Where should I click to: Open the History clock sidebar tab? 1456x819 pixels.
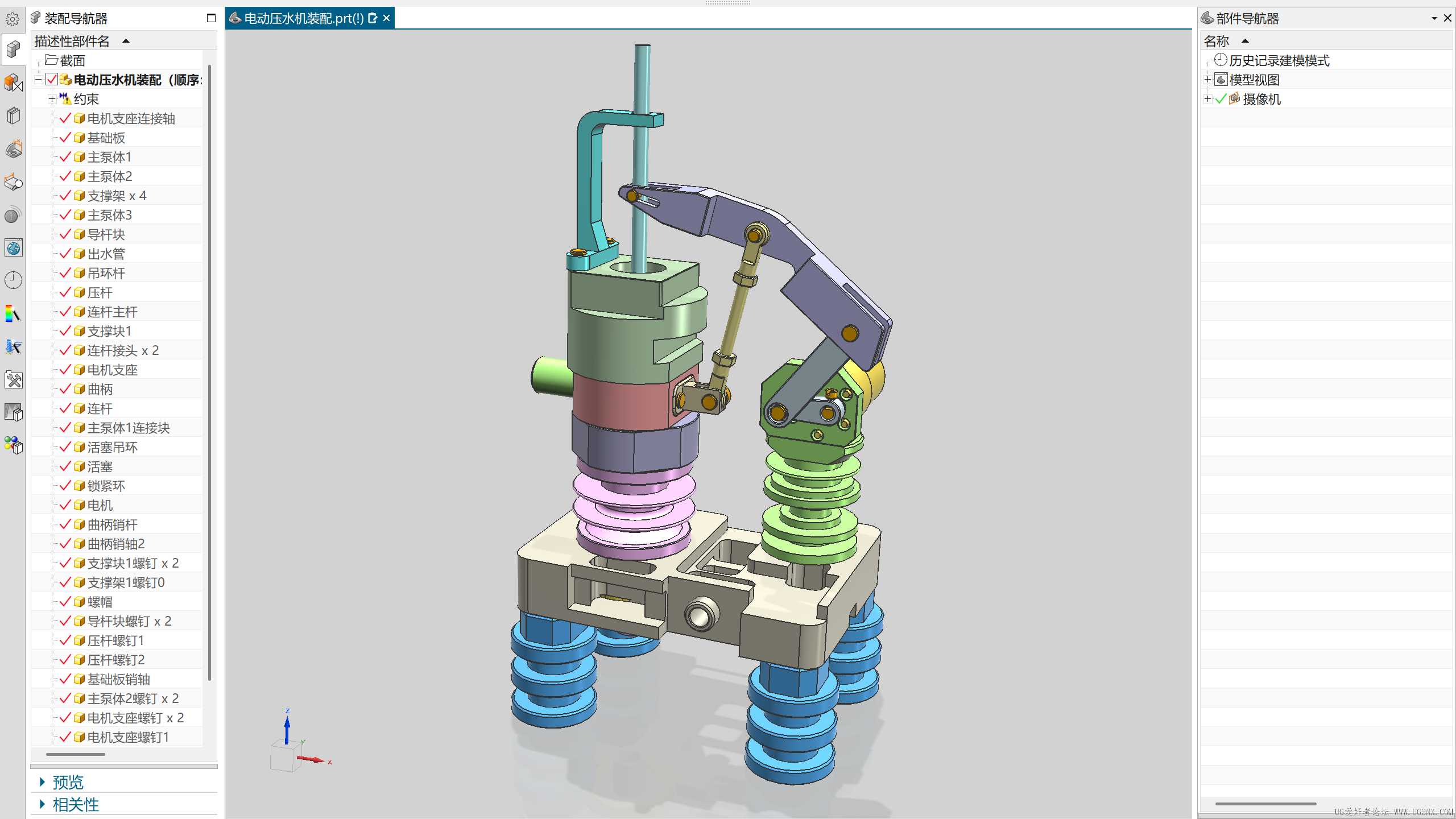click(13, 280)
